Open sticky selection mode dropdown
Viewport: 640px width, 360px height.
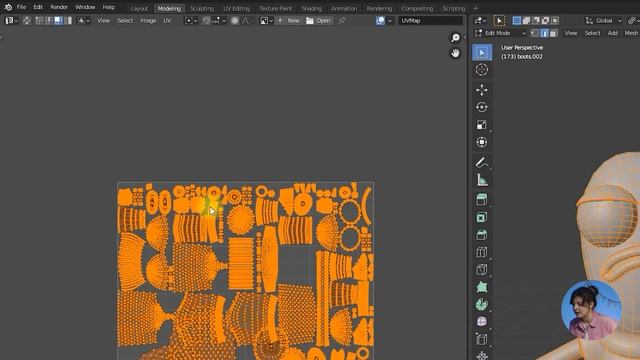pyautogui.click(x=84, y=20)
